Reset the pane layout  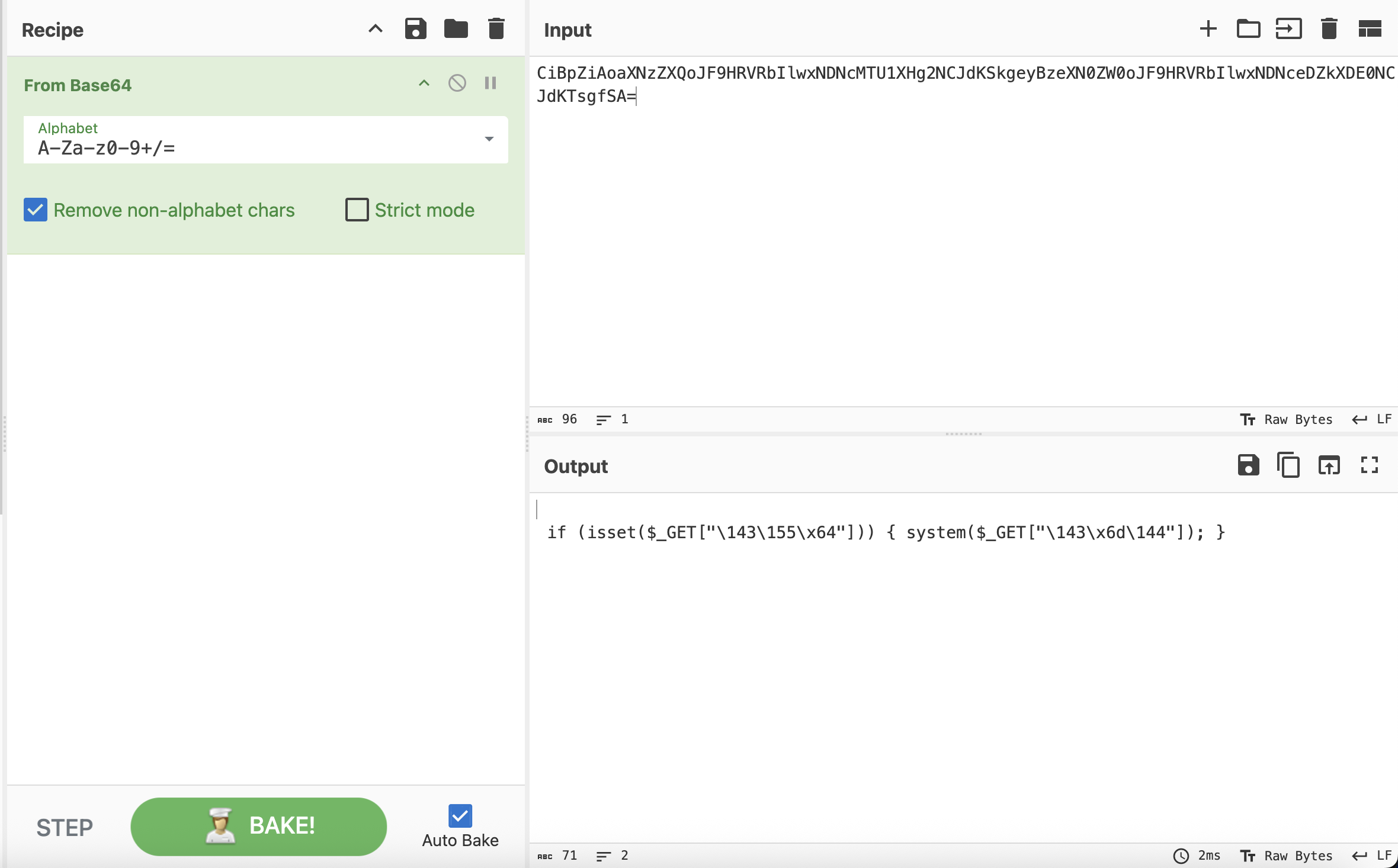(1370, 29)
